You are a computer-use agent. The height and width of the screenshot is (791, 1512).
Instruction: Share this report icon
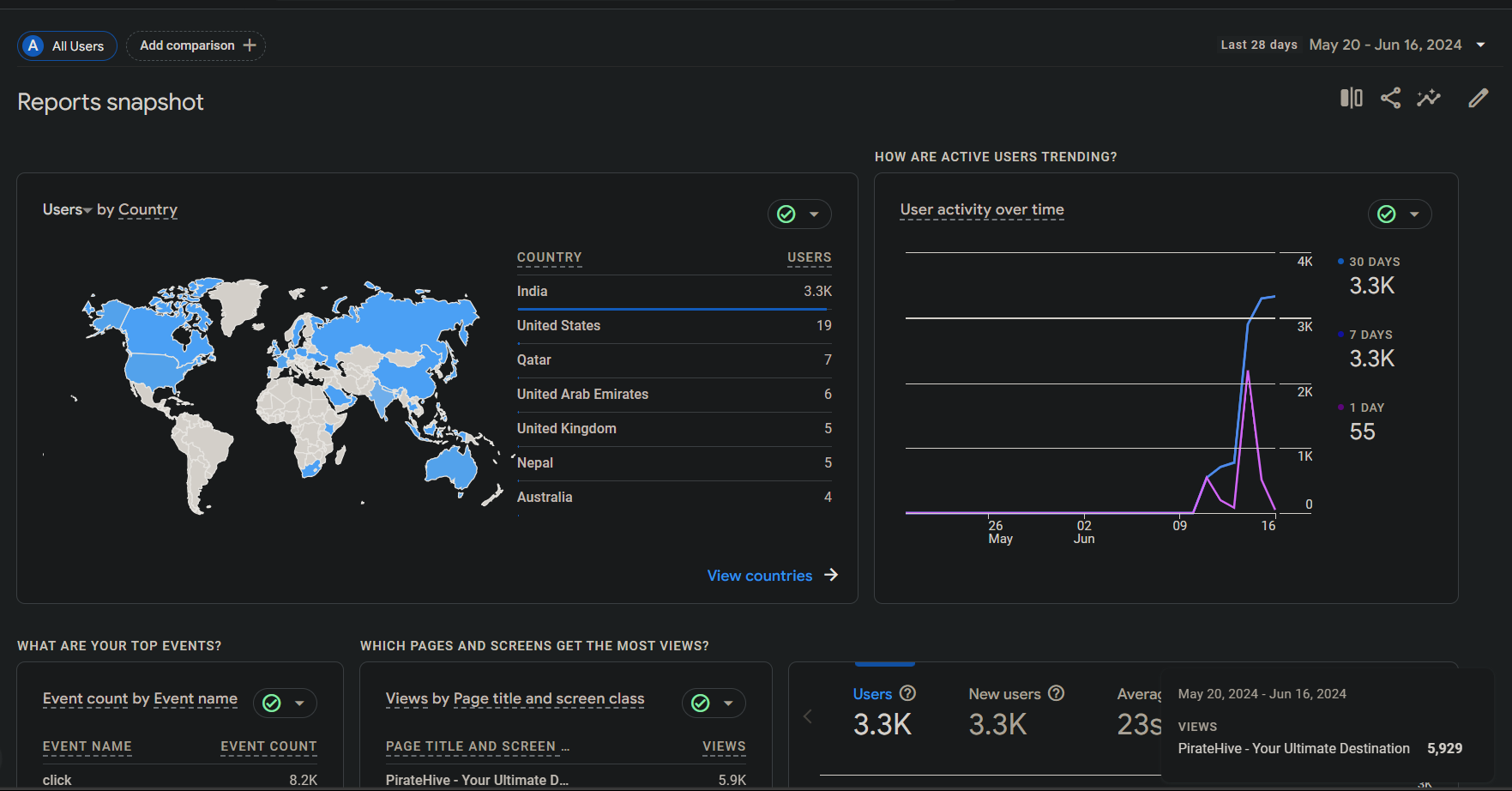[1390, 98]
